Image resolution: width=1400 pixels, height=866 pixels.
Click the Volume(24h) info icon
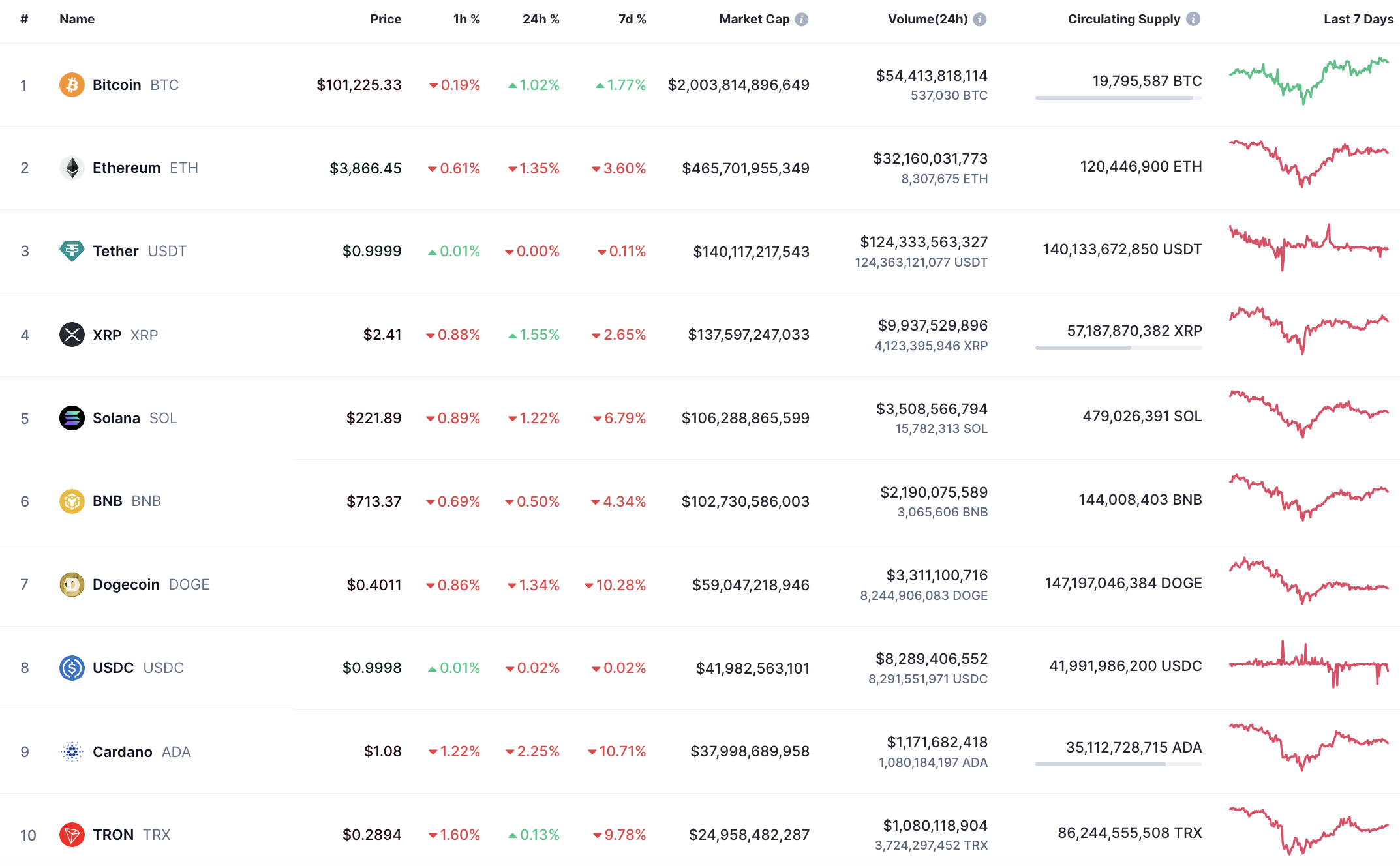[x=979, y=20]
